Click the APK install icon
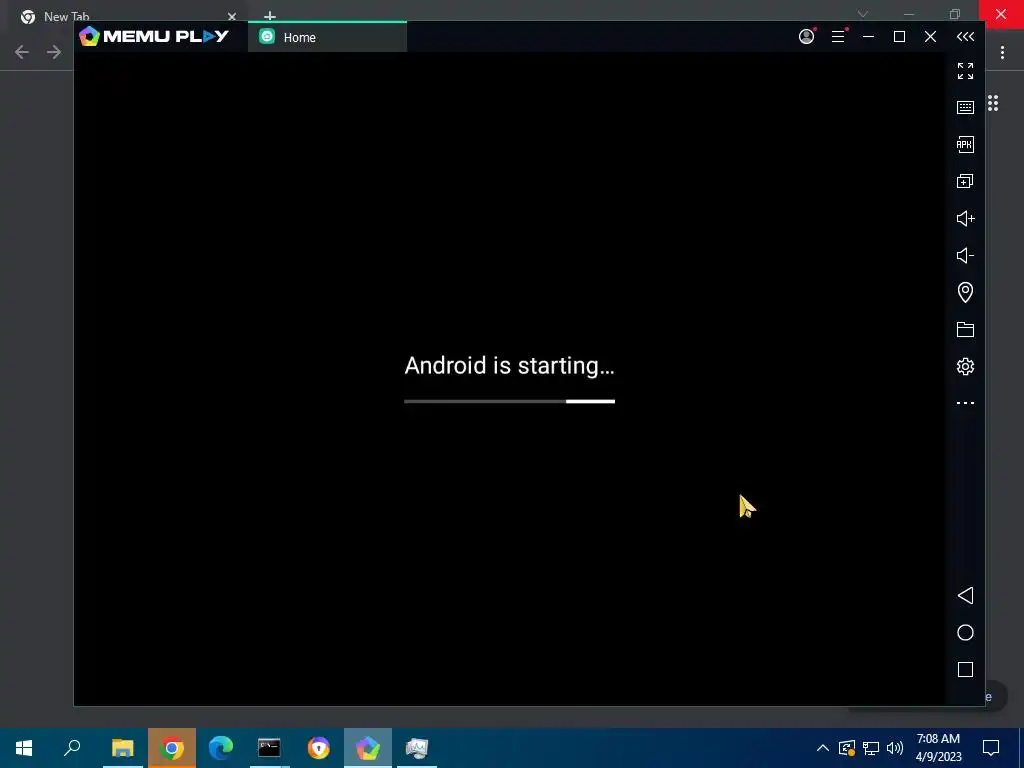This screenshot has width=1024, height=768. click(x=965, y=144)
